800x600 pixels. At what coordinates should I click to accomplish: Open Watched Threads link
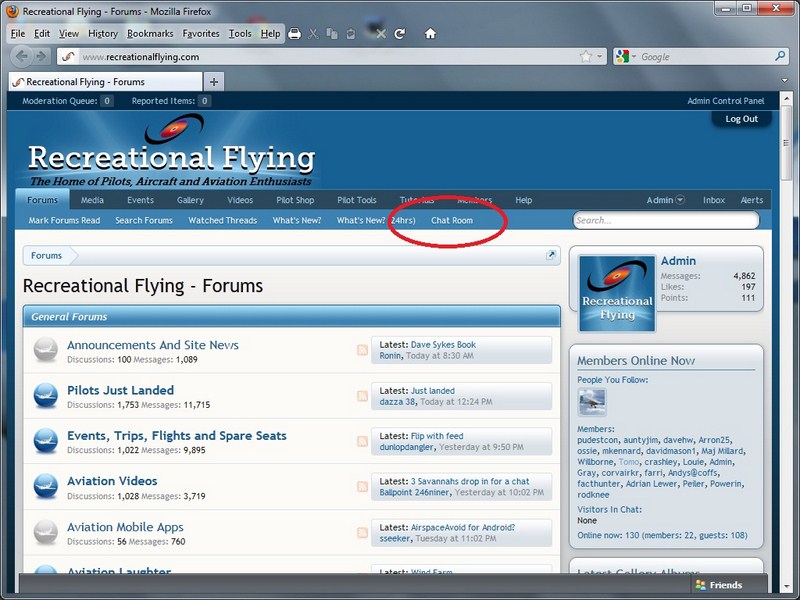pyautogui.click(x=222, y=220)
